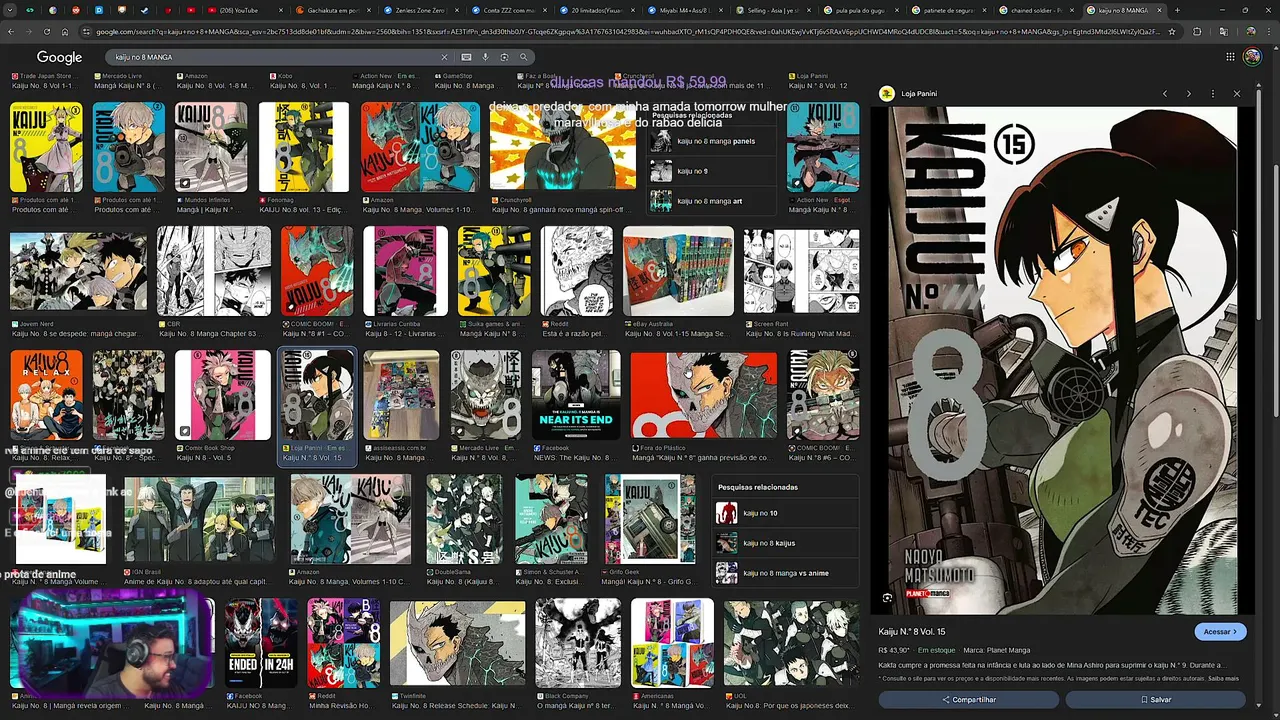
Task: Open the large Kaiju Vol. 15 cover image
Action: coord(1063,361)
